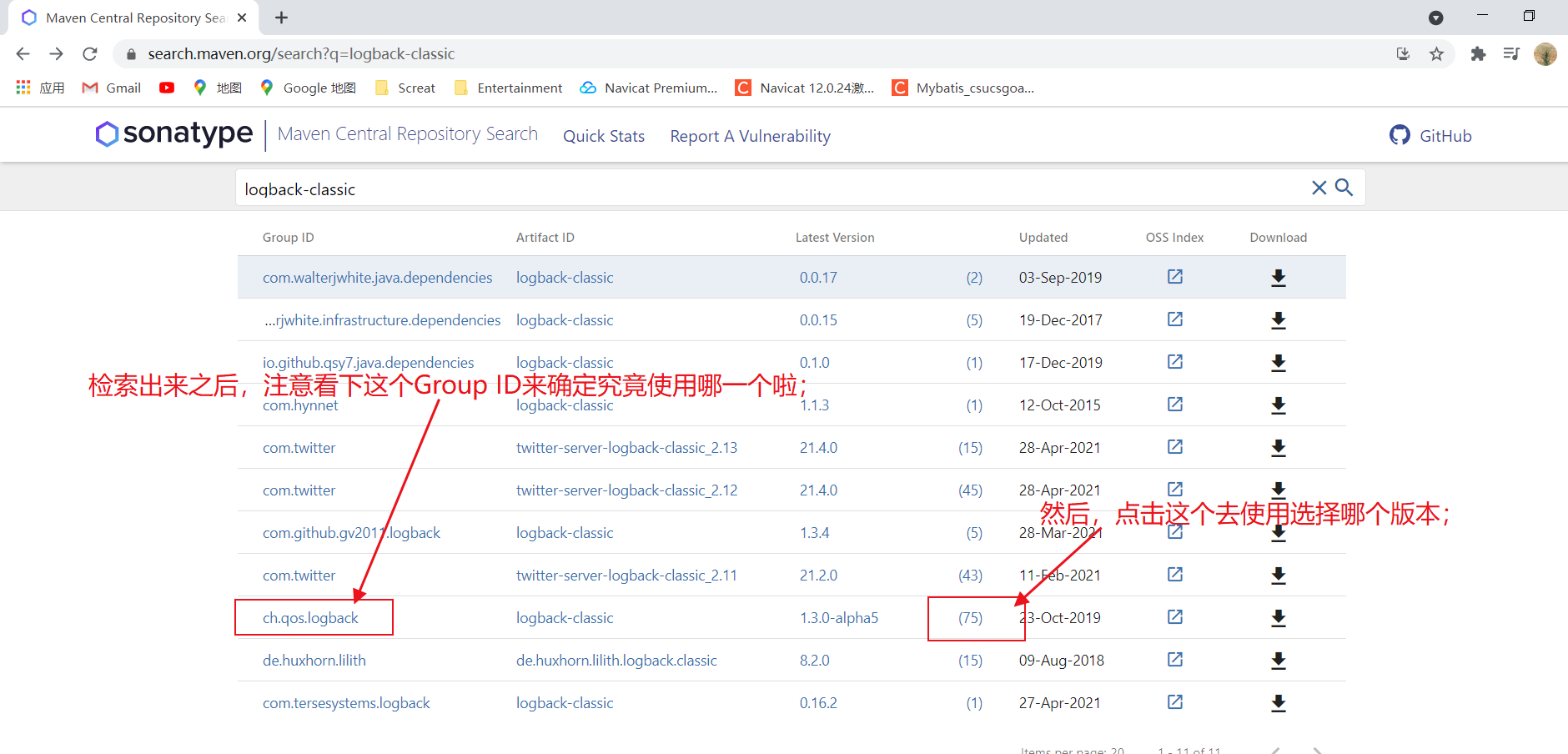Open twitter-server-logback-classic_2.13 artifact

point(626,448)
